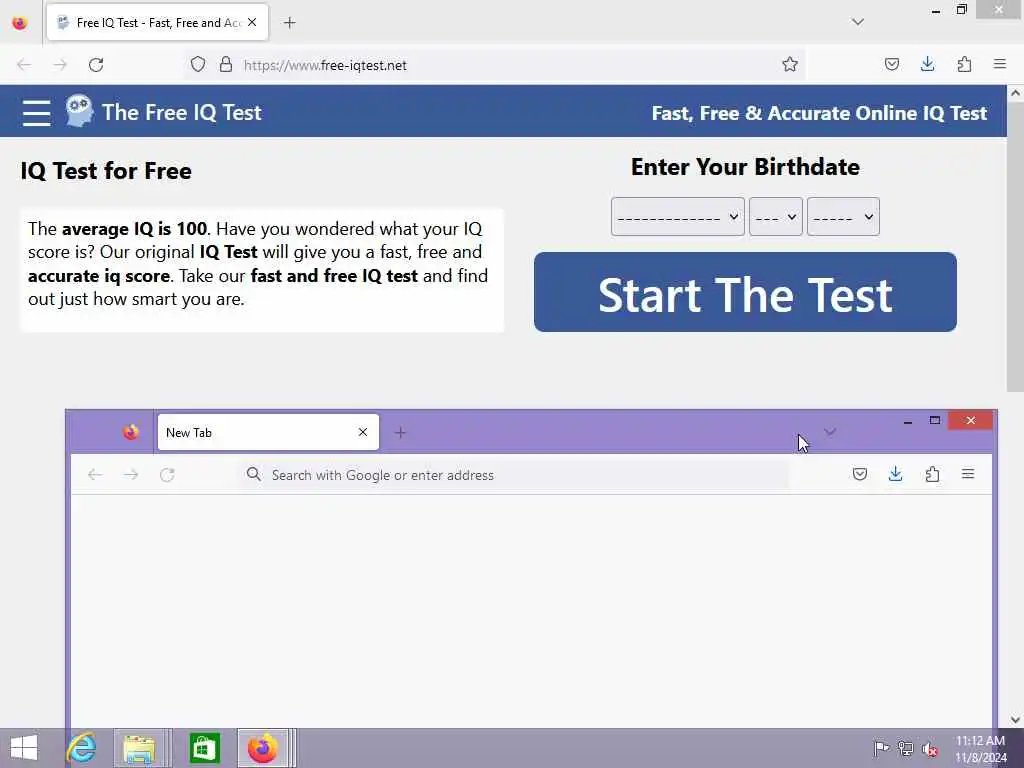Image resolution: width=1024 pixels, height=768 pixels.
Task: Open the Firefox View icon in the main window
Action: pos(20,23)
